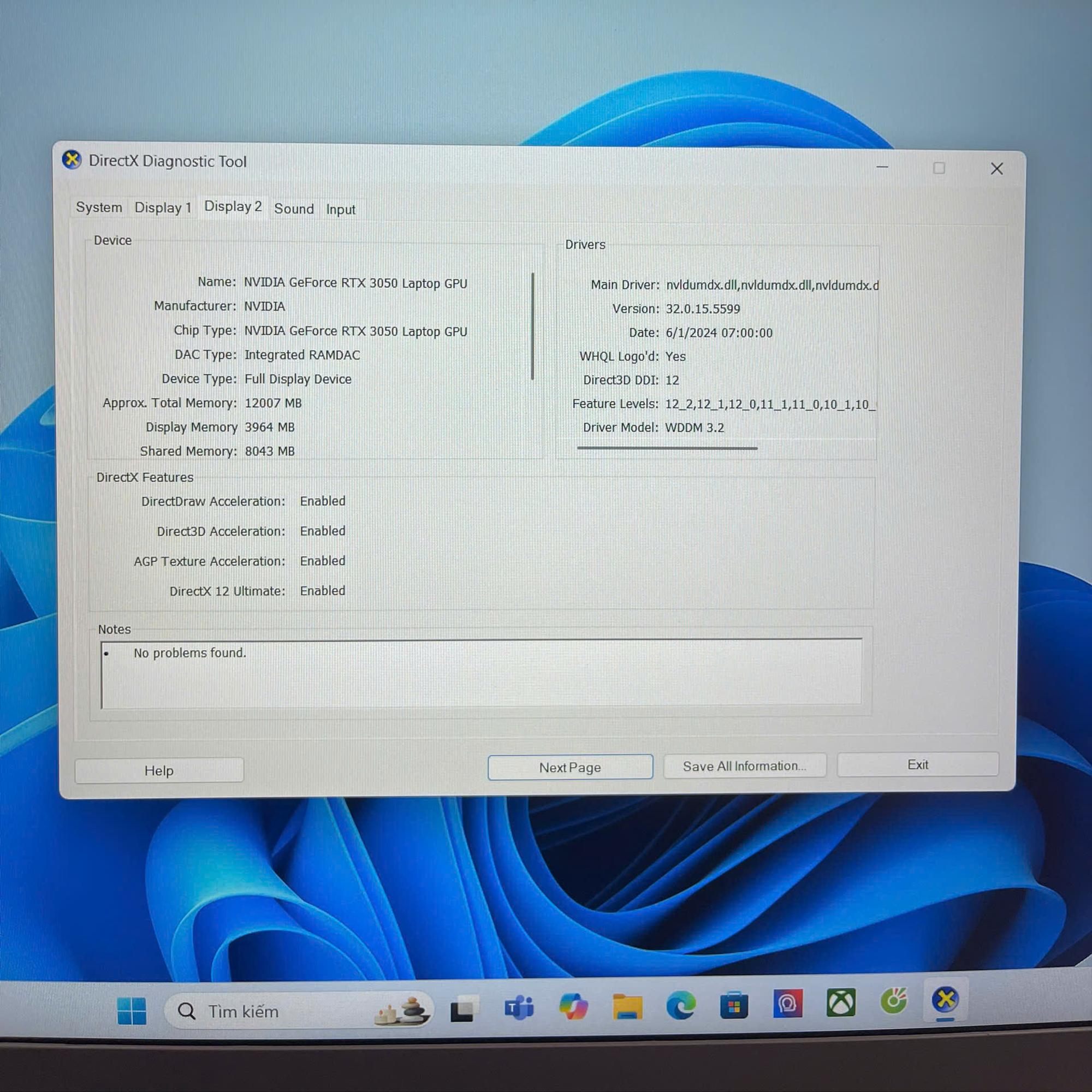Click the 3964 MB display memory value

[x=270, y=427]
